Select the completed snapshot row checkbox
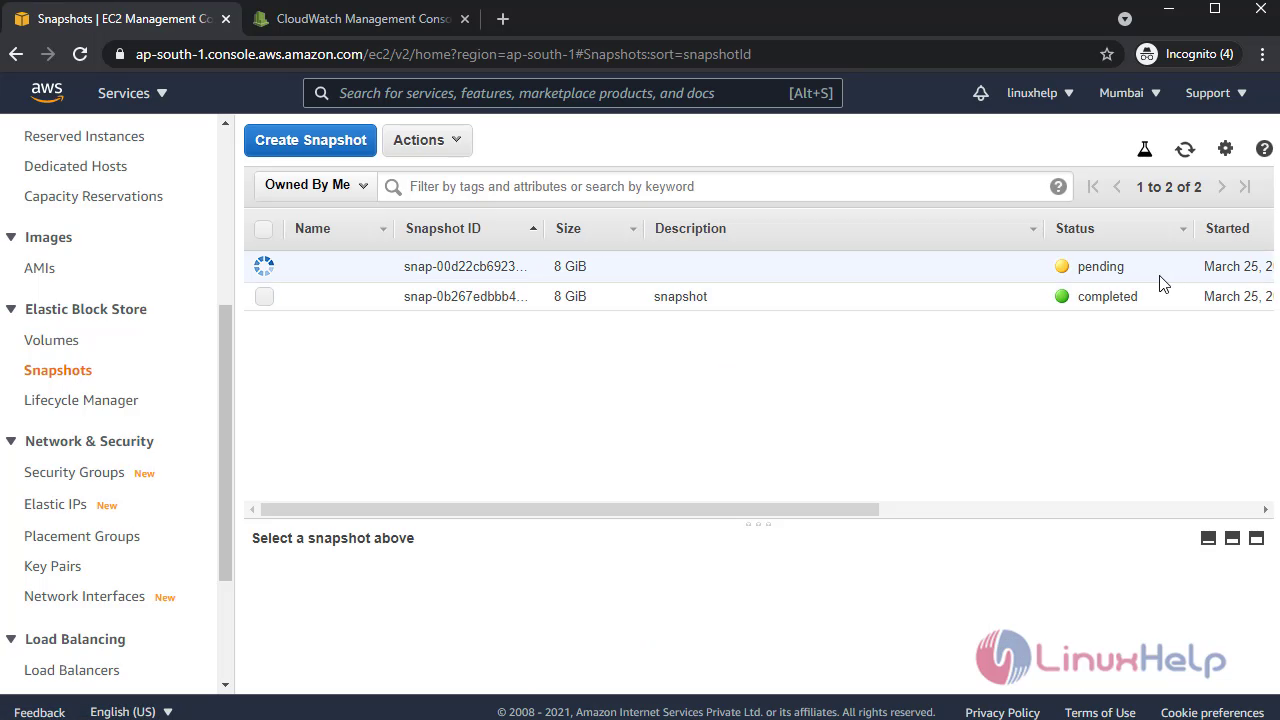Image resolution: width=1280 pixels, height=720 pixels. point(264,296)
